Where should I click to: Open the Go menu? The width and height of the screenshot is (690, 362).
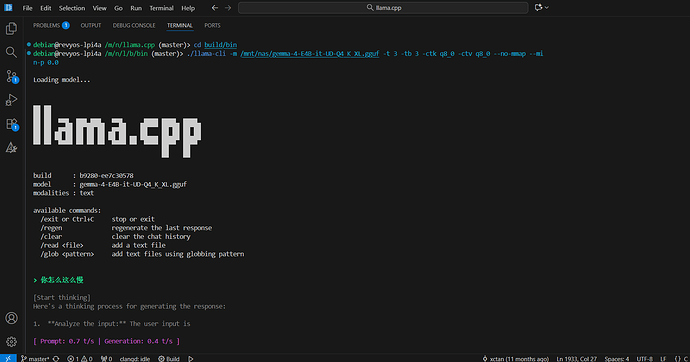[118, 8]
